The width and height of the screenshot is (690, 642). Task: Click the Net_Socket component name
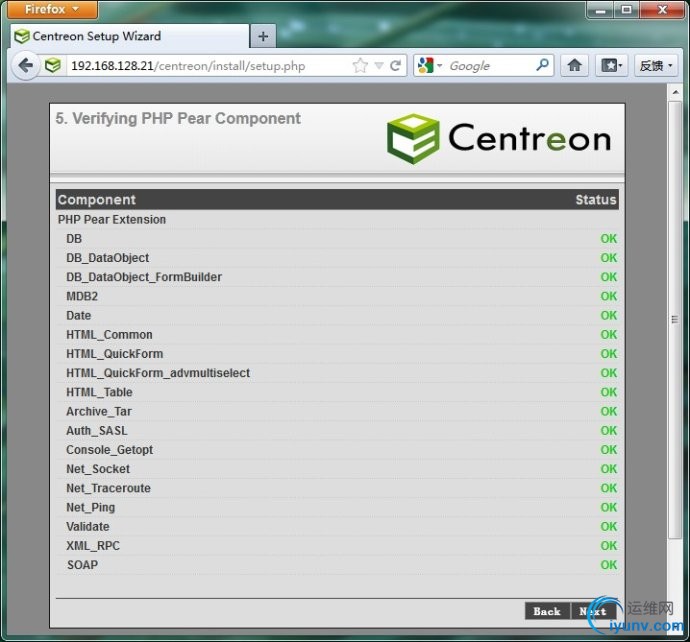(98, 469)
